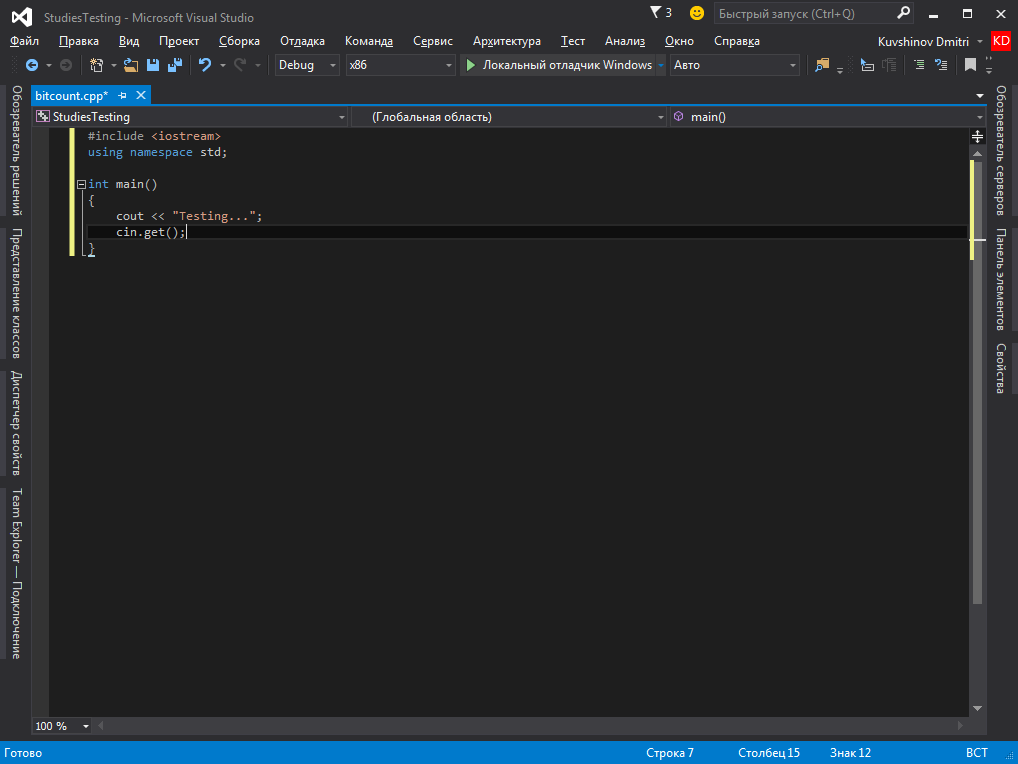
Task: Click the Find in Files icon
Action: tap(822, 65)
